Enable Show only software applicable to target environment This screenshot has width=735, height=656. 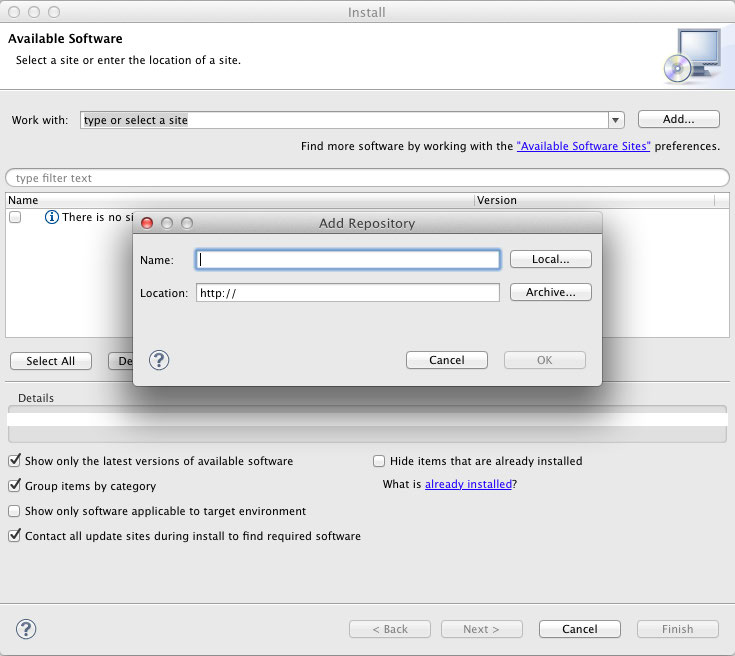(x=15, y=511)
